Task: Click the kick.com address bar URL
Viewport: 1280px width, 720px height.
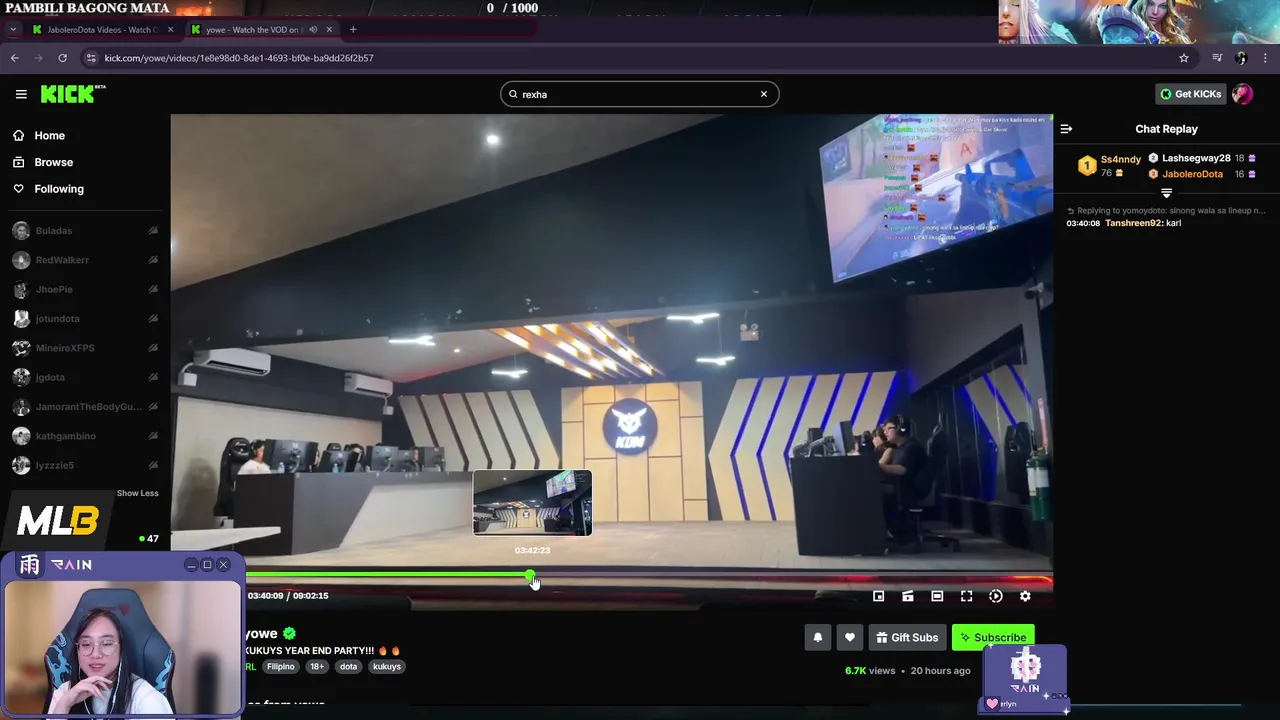Action: [239, 58]
